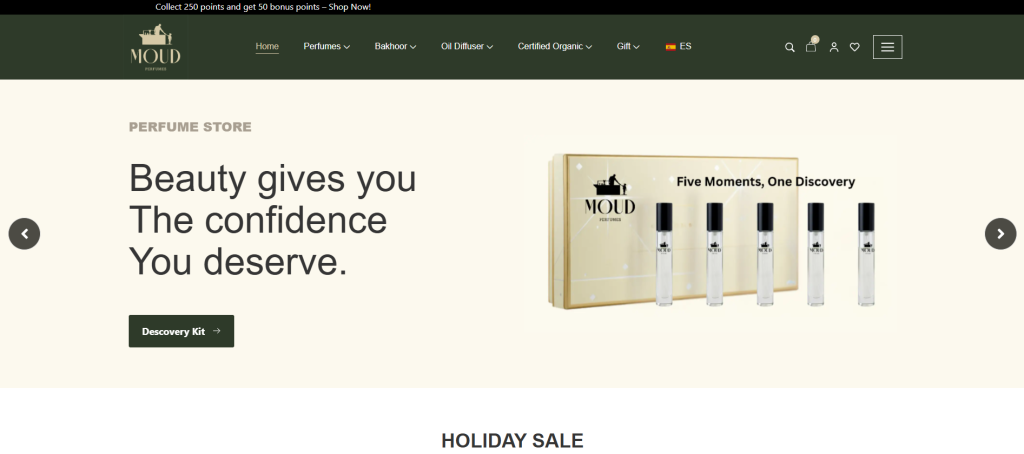Click the Descovery Kit button
The height and width of the screenshot is (454, 1024).
[x=181, y=331]
